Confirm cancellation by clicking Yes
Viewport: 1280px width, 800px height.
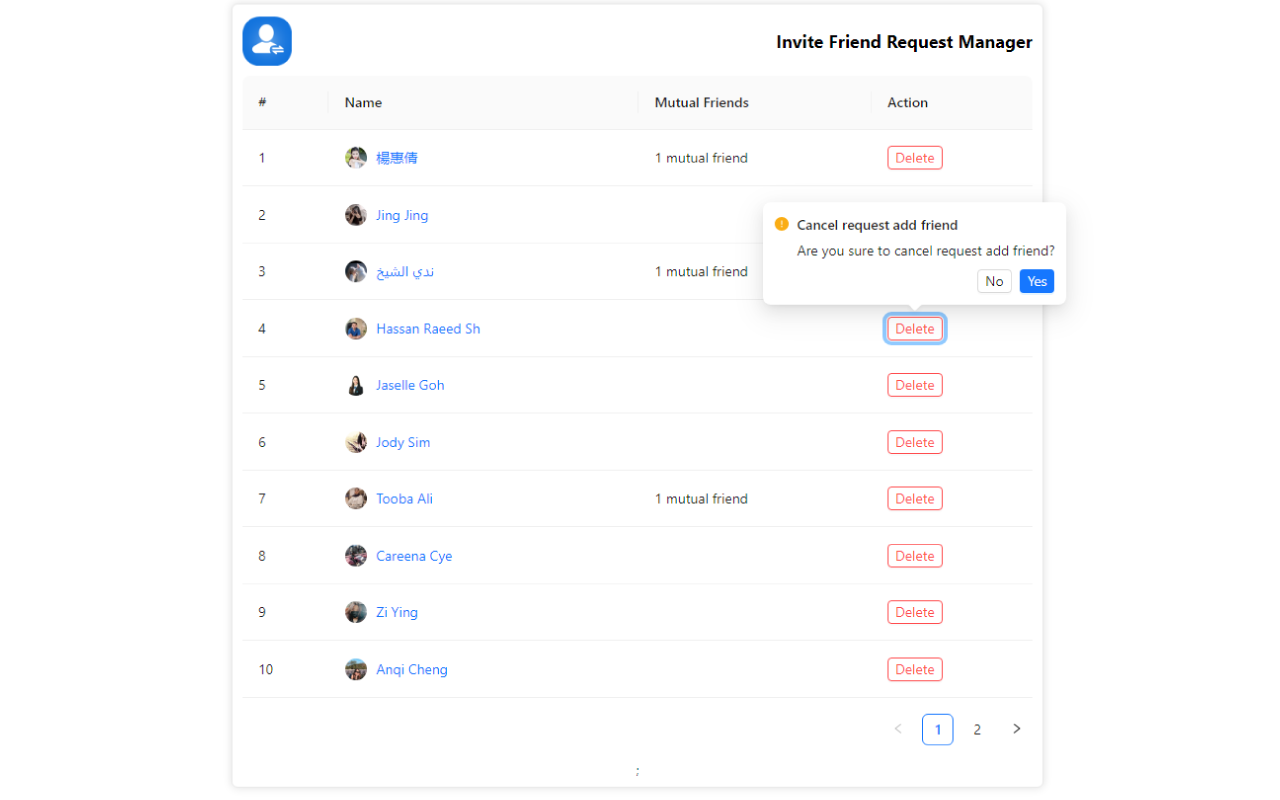(x=1036, y=281)
